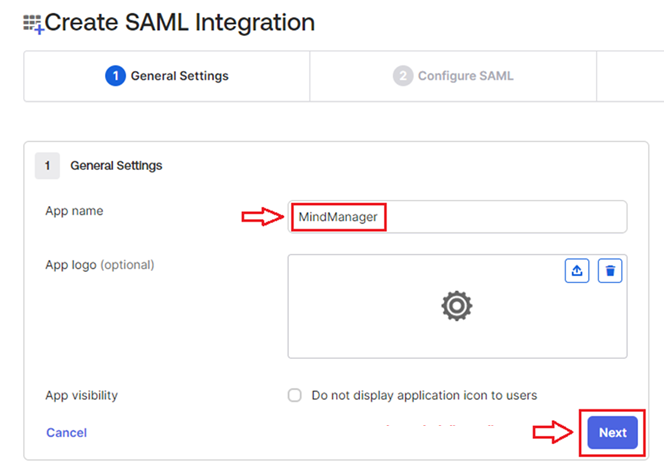Switch to the General Settings step tab
This screenshot has height=470, width=664.
(x=167, y=76)
